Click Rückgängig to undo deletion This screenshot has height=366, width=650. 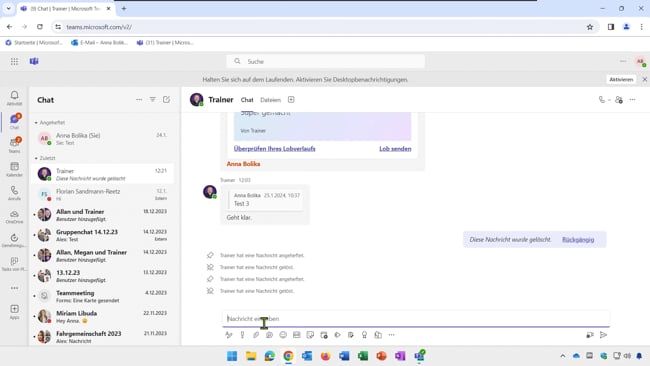[578, 240]
